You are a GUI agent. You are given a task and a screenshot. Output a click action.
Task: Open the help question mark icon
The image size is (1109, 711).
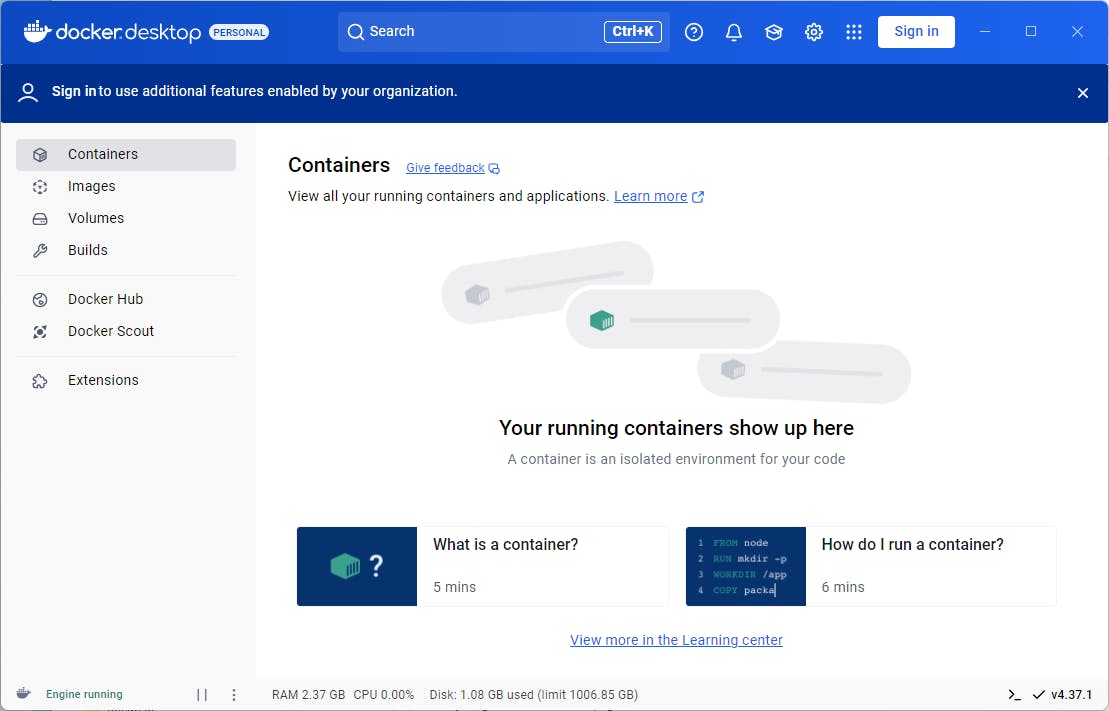(x=694, y=32)
